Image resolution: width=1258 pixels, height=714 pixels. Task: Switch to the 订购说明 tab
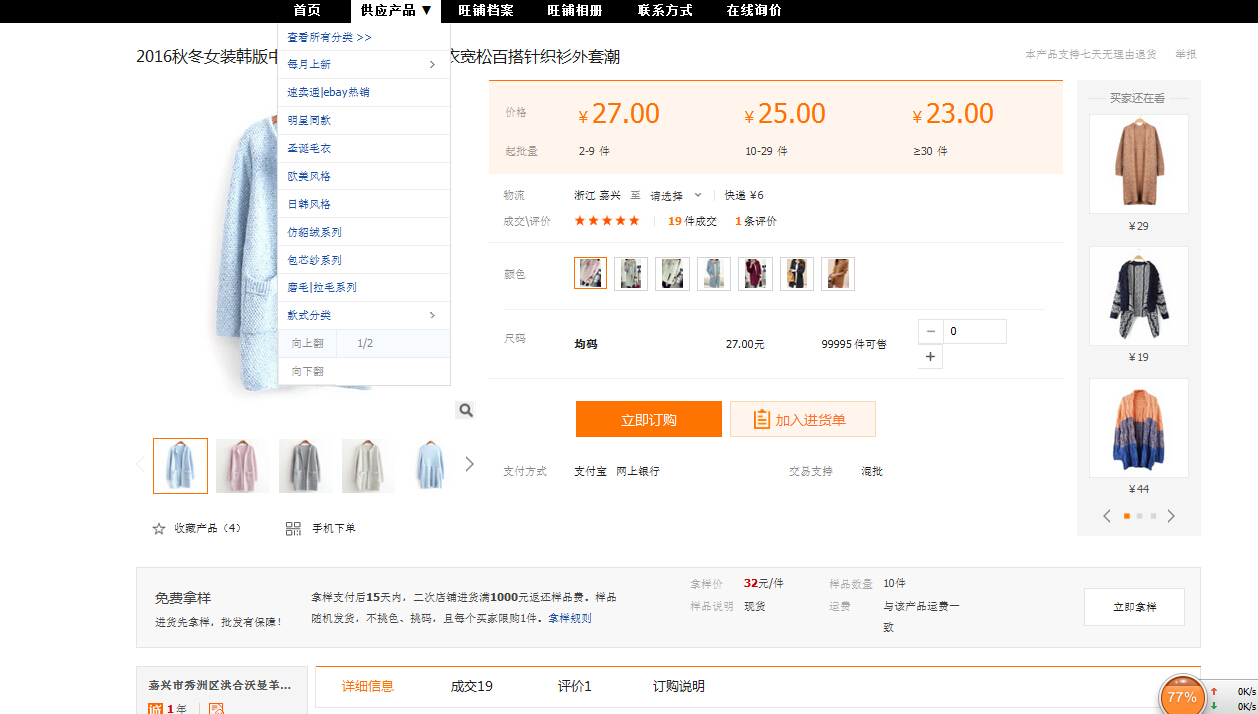(678, 686)
